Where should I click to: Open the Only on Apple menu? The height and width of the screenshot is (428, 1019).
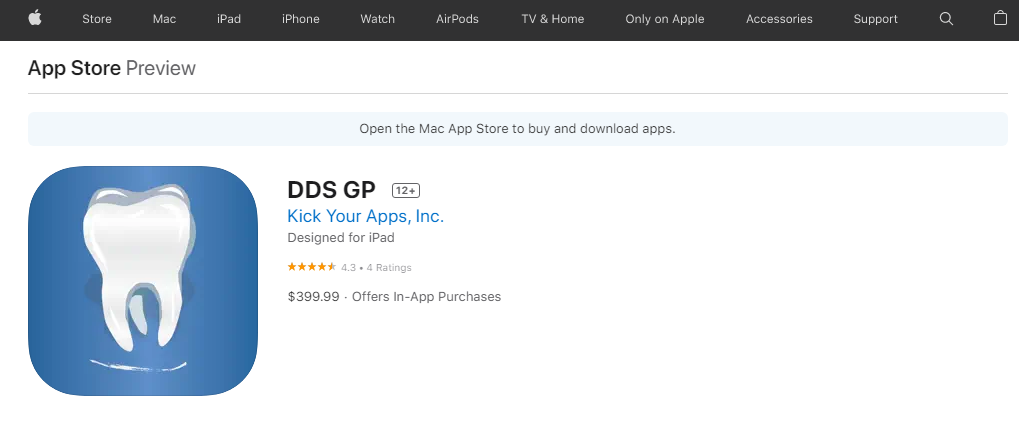pyautogui.click(x=665, y=19)
